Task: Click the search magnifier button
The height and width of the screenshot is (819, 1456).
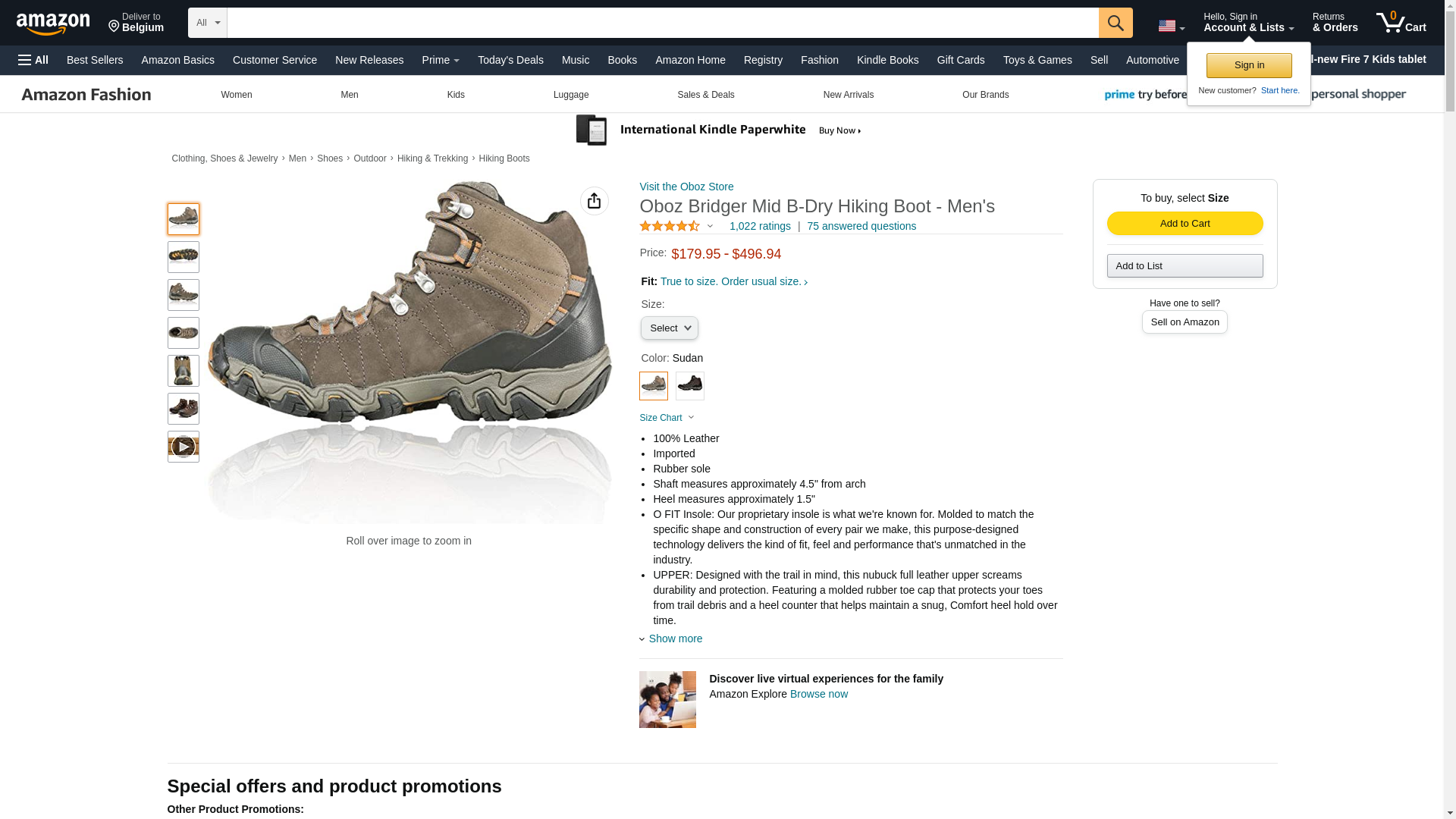Action: point(1115,23)
